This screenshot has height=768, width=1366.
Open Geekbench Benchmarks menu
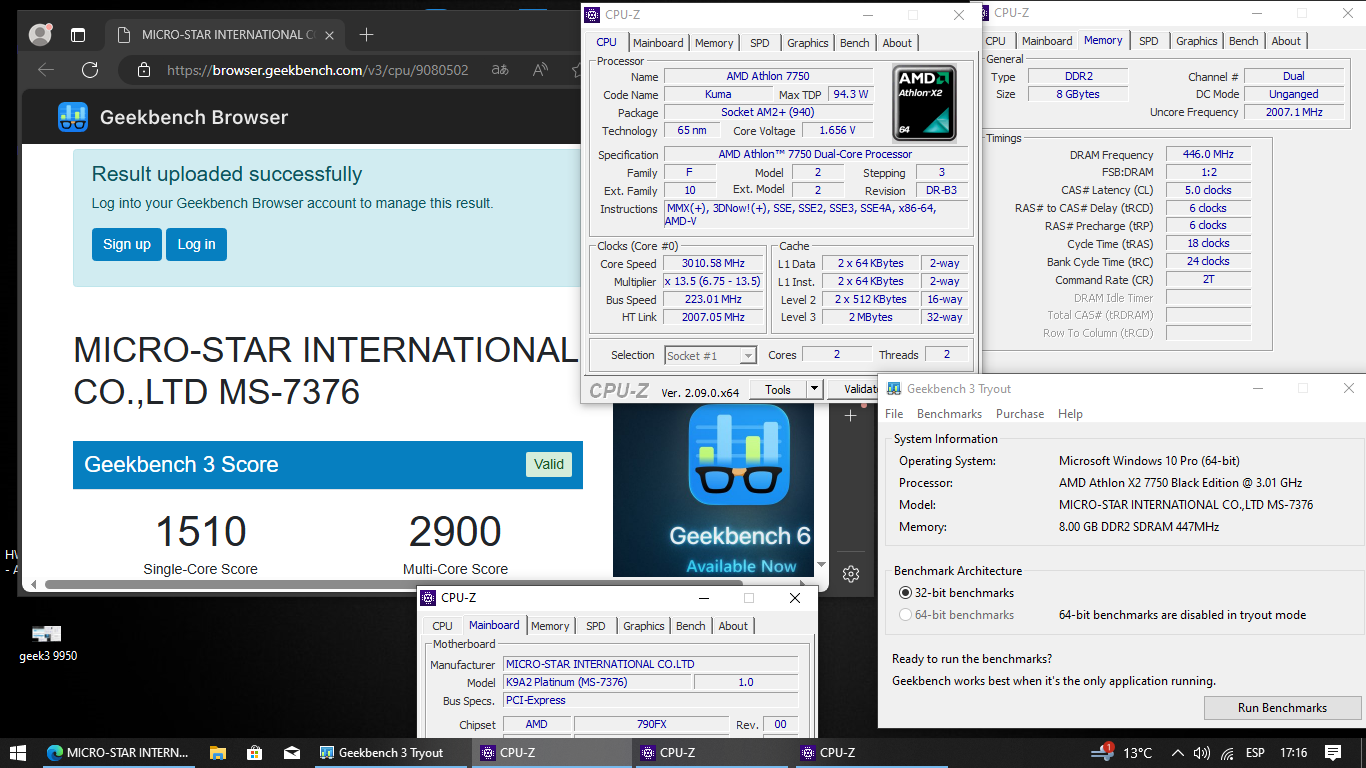click(949, 414)
